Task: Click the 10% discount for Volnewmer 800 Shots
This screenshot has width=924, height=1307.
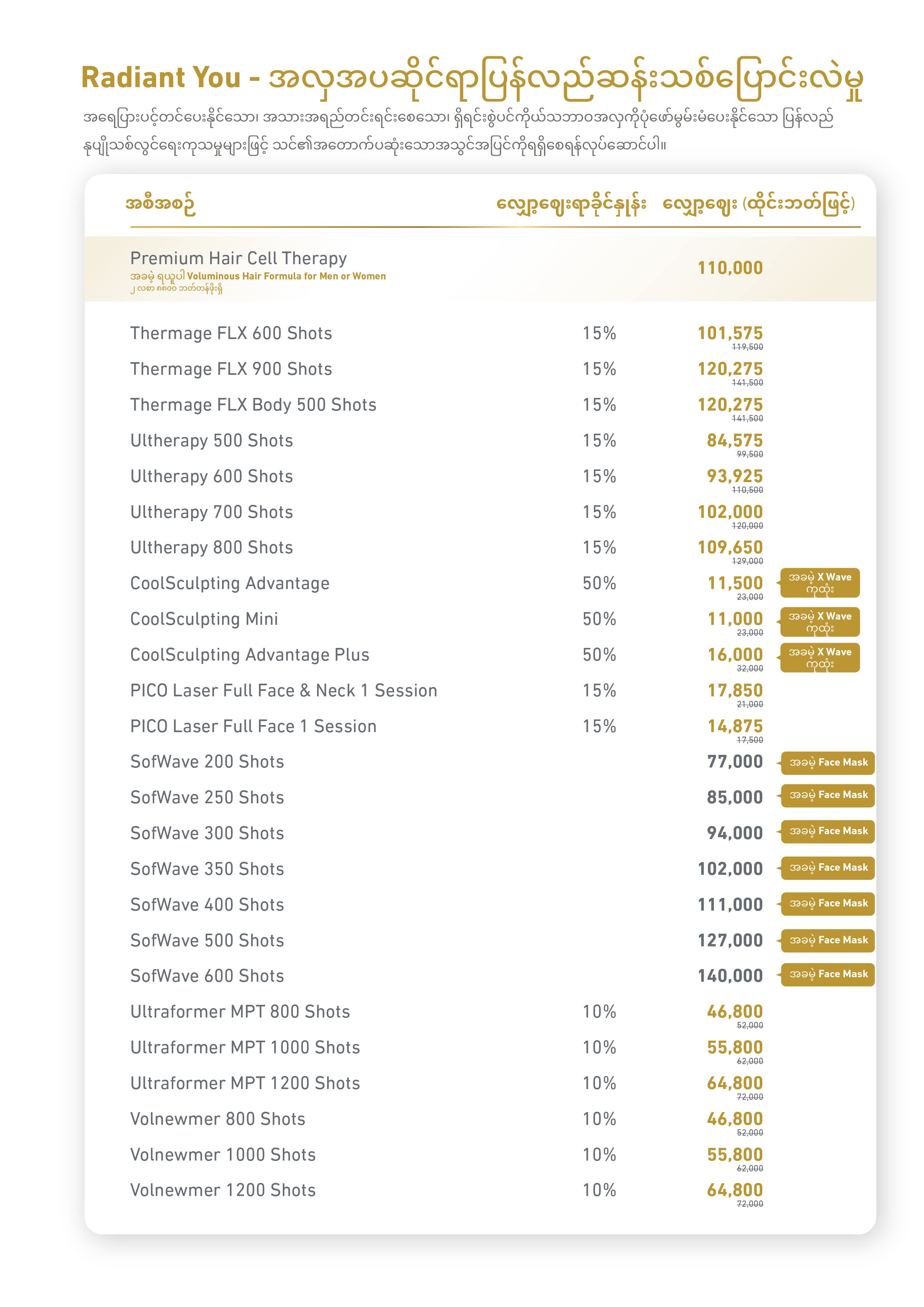Action: coord(599,1119)
